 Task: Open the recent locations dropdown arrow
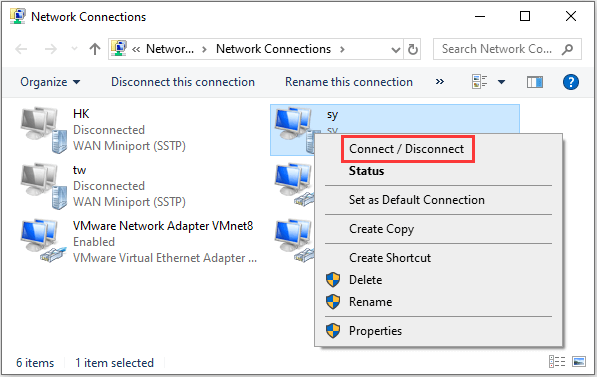[74, 49]
